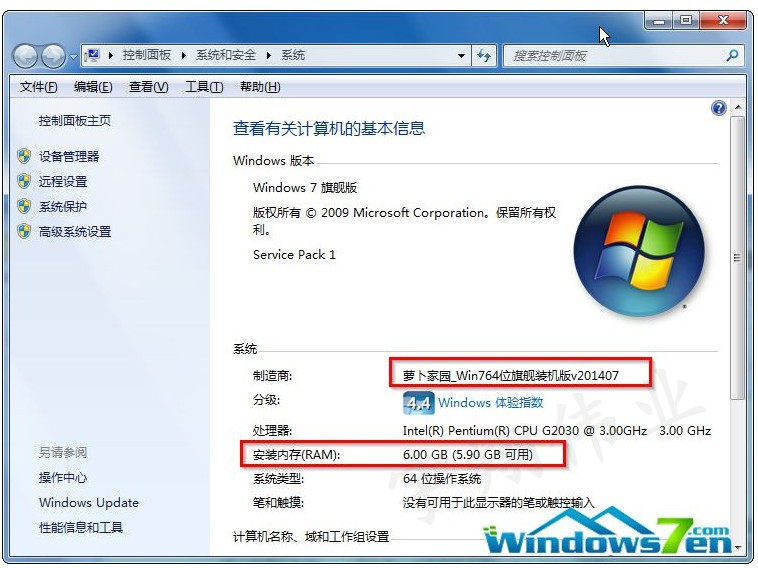Image resolution: width=758 pixels, height=568 pixels.
Task: Open Windows Update link in sidebar
Action: click(89, 503)
